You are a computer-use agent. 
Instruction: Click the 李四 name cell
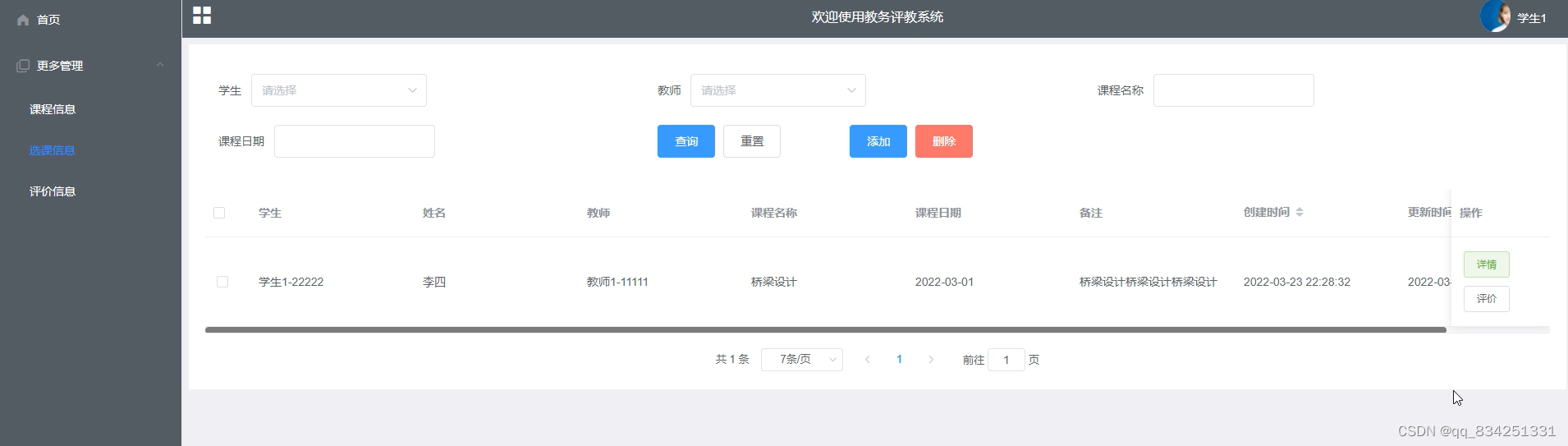pos(434,282)
